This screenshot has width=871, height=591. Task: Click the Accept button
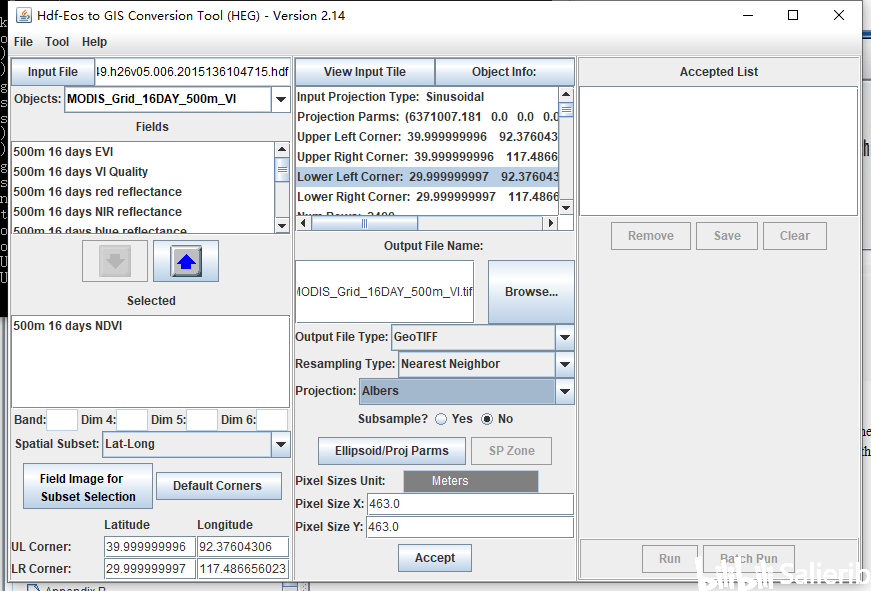435,558
